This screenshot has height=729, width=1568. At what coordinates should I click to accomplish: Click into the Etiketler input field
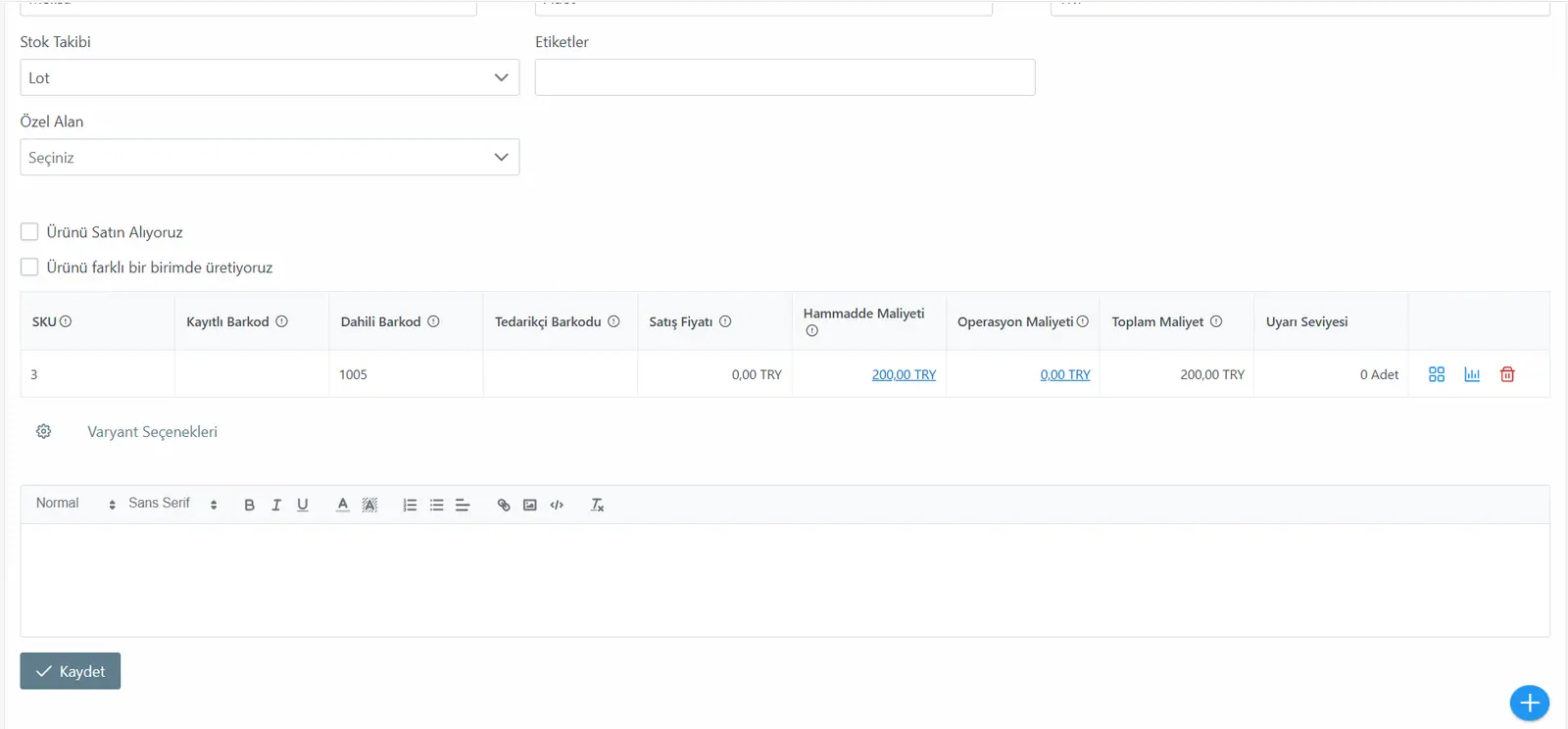point(785,77)
